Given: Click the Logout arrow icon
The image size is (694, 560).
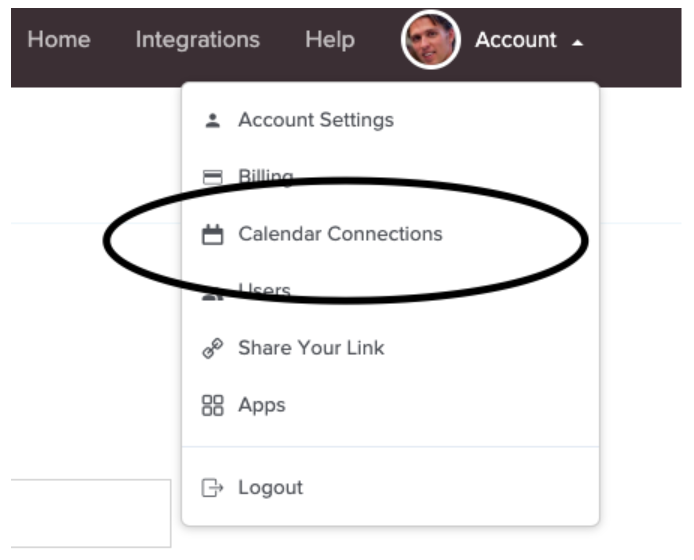Looking at the screenshot, I should (x=212, y=488).
